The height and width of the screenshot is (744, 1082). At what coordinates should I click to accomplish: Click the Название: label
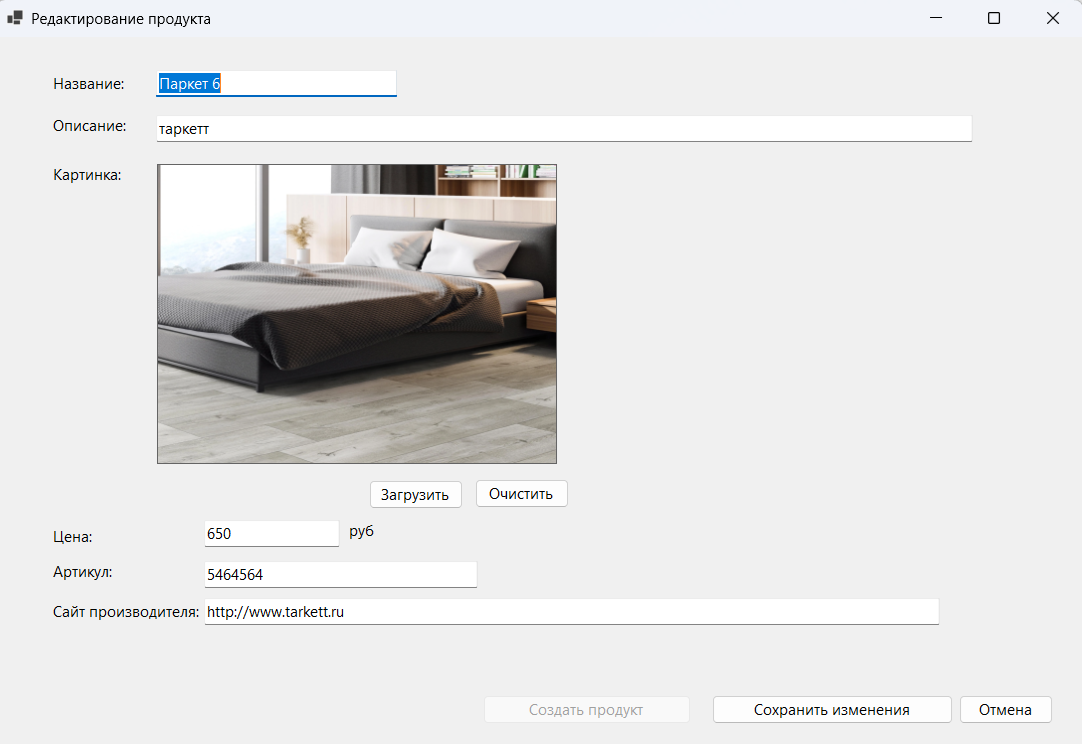pyautogui.click(x=89, y=84)
